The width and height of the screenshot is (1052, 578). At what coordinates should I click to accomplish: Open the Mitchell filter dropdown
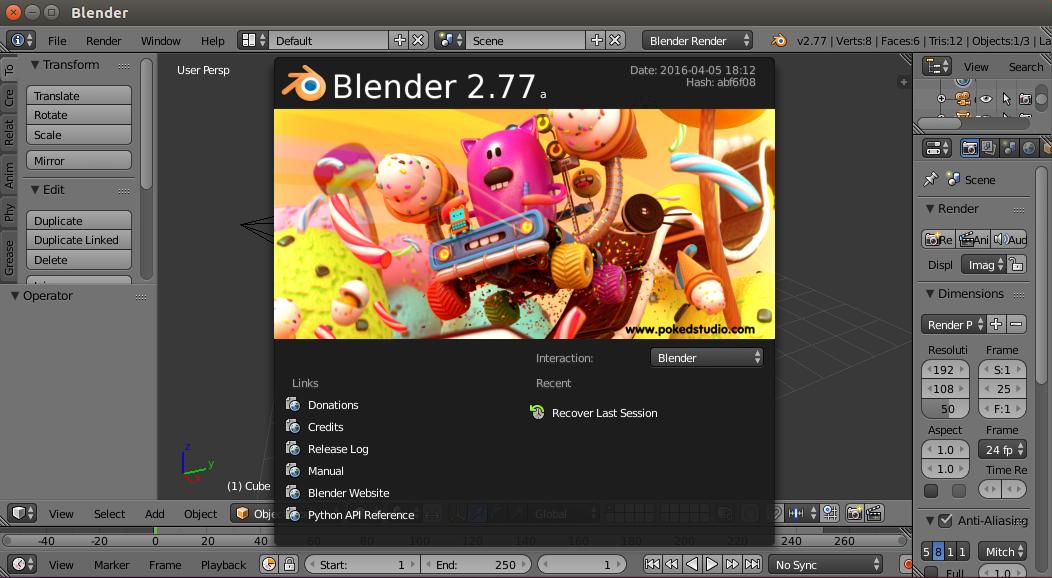coord(1002,552)
